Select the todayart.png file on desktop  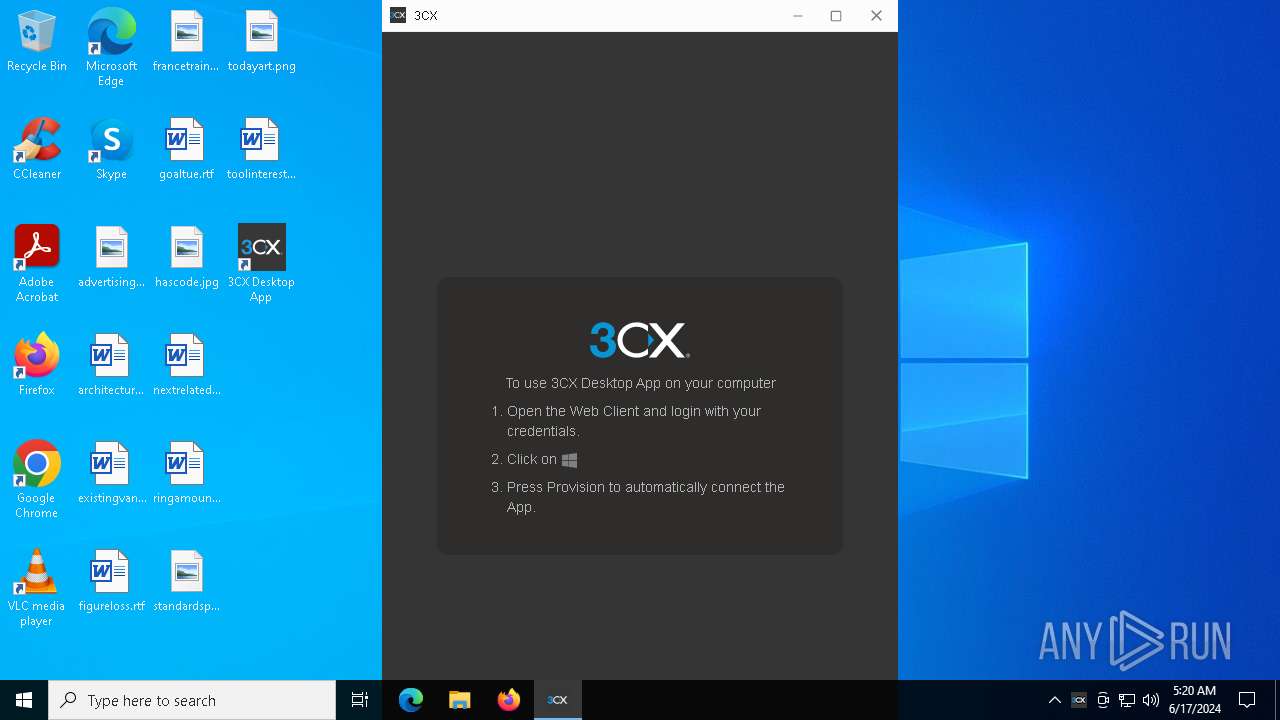click(x=261, y=42)
